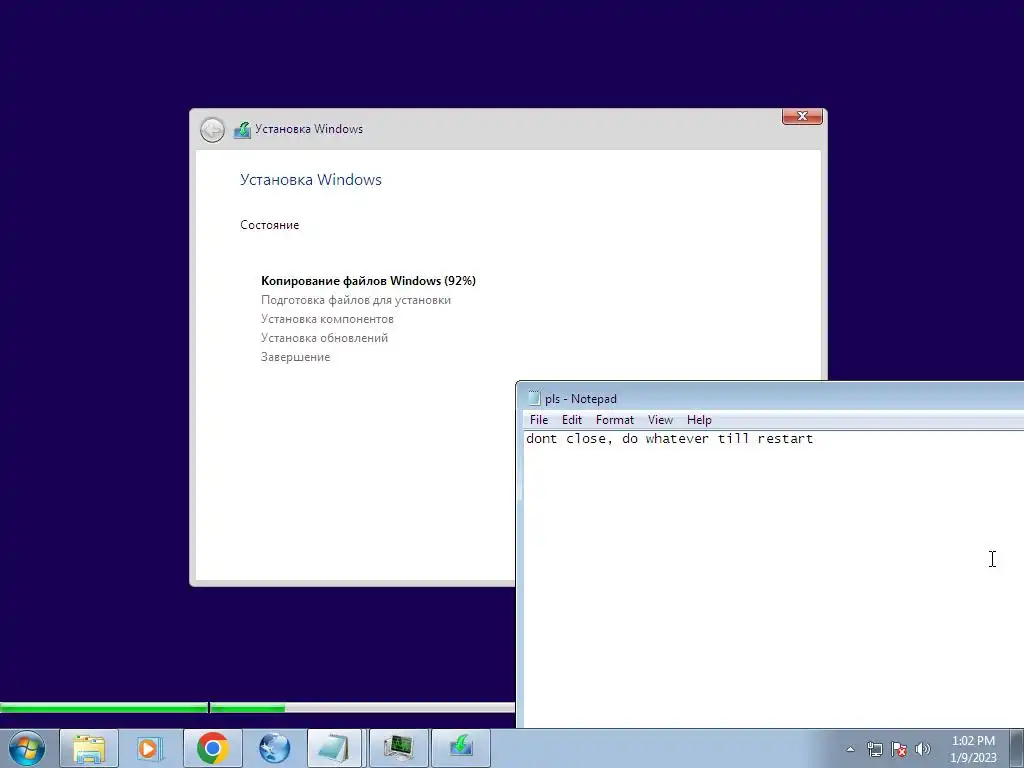Click 'Завершение' step text

pos(295,357)
